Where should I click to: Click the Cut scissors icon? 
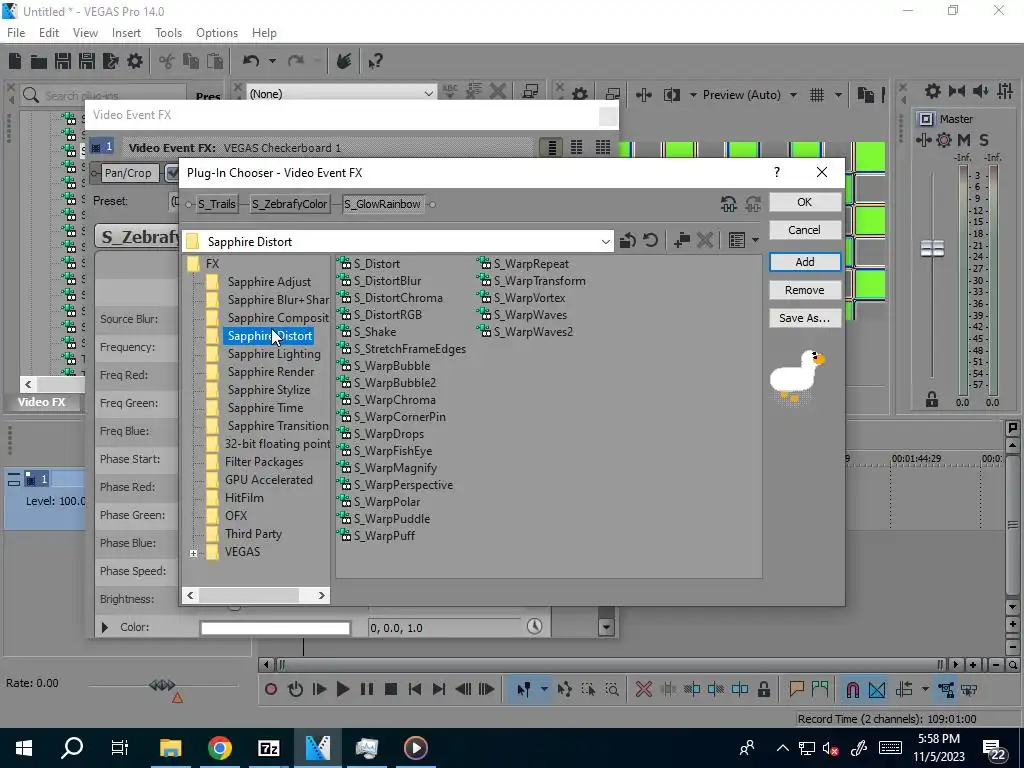(167, 61)
